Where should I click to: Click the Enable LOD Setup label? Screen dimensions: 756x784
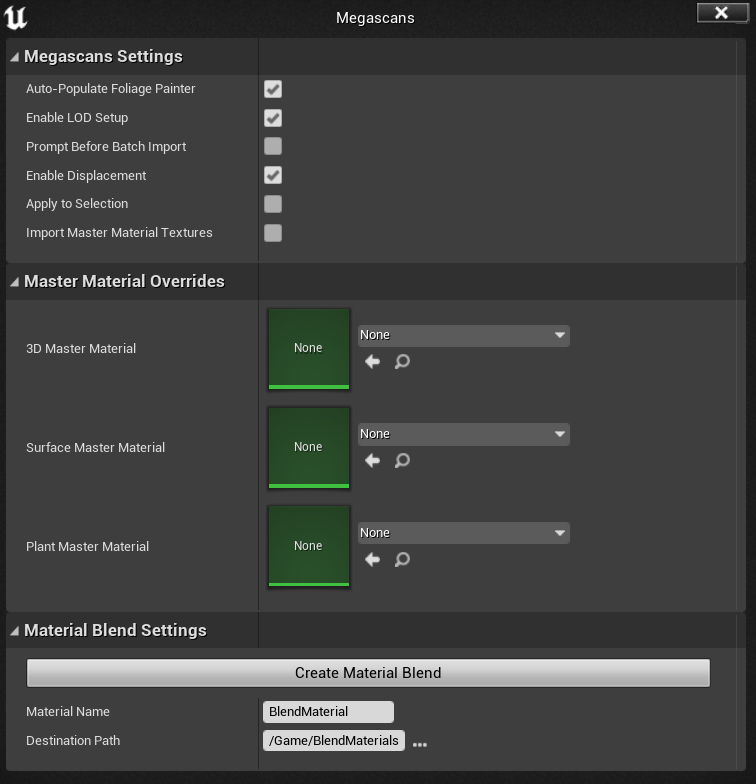pos(77,118)
